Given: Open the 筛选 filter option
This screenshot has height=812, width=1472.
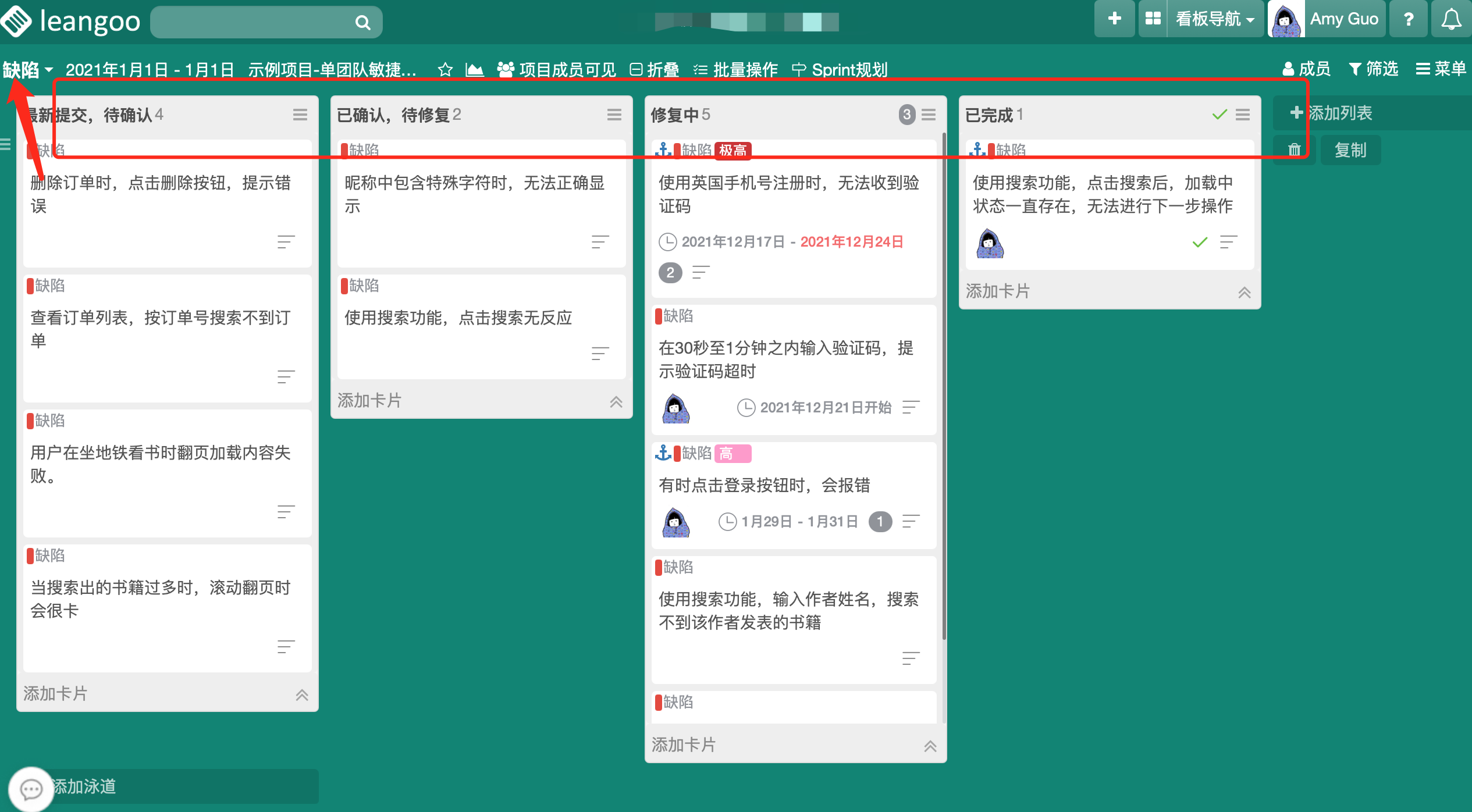Looking at the screenshot, I should tap(1373, 69).
